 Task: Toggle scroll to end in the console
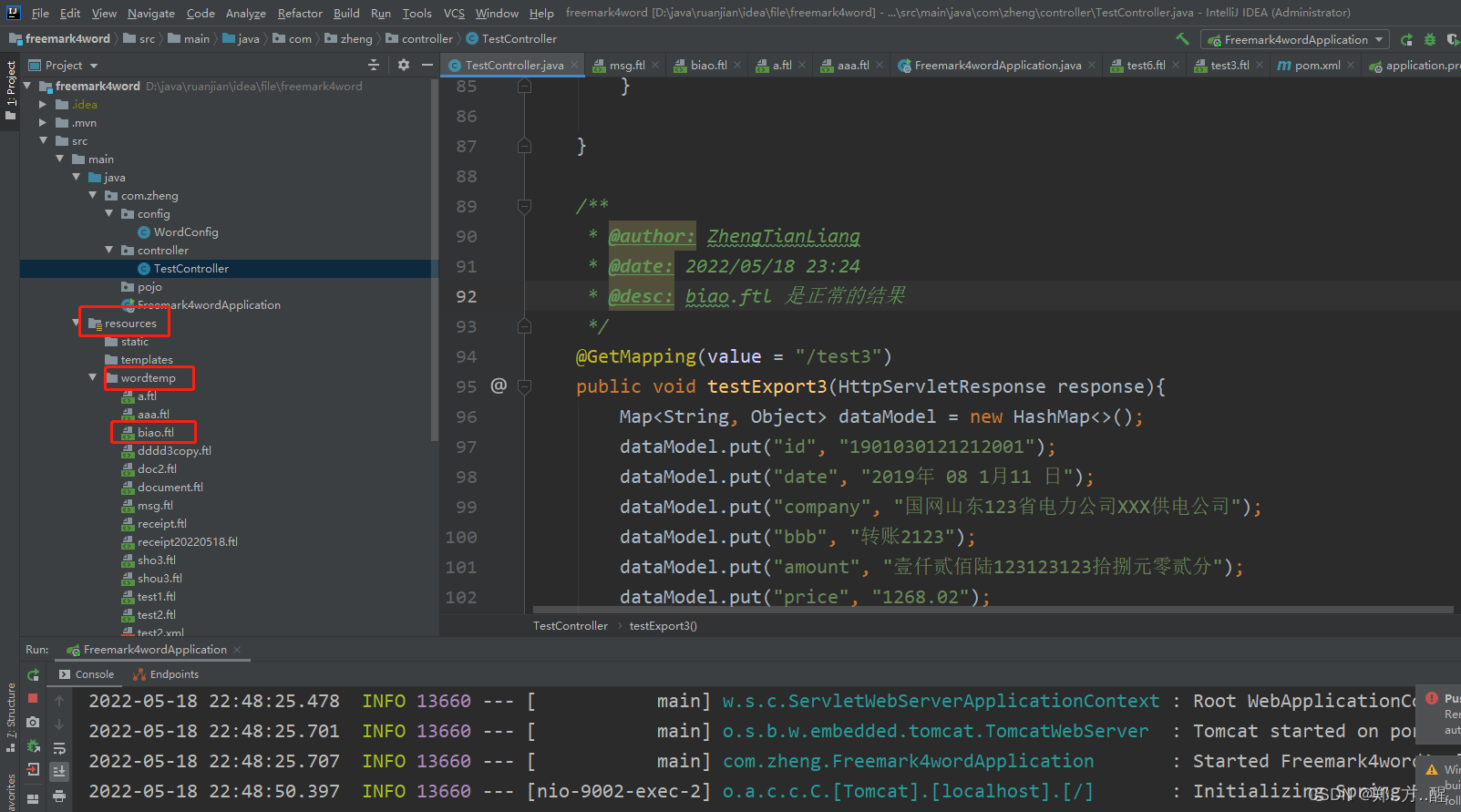pos(59,772)
